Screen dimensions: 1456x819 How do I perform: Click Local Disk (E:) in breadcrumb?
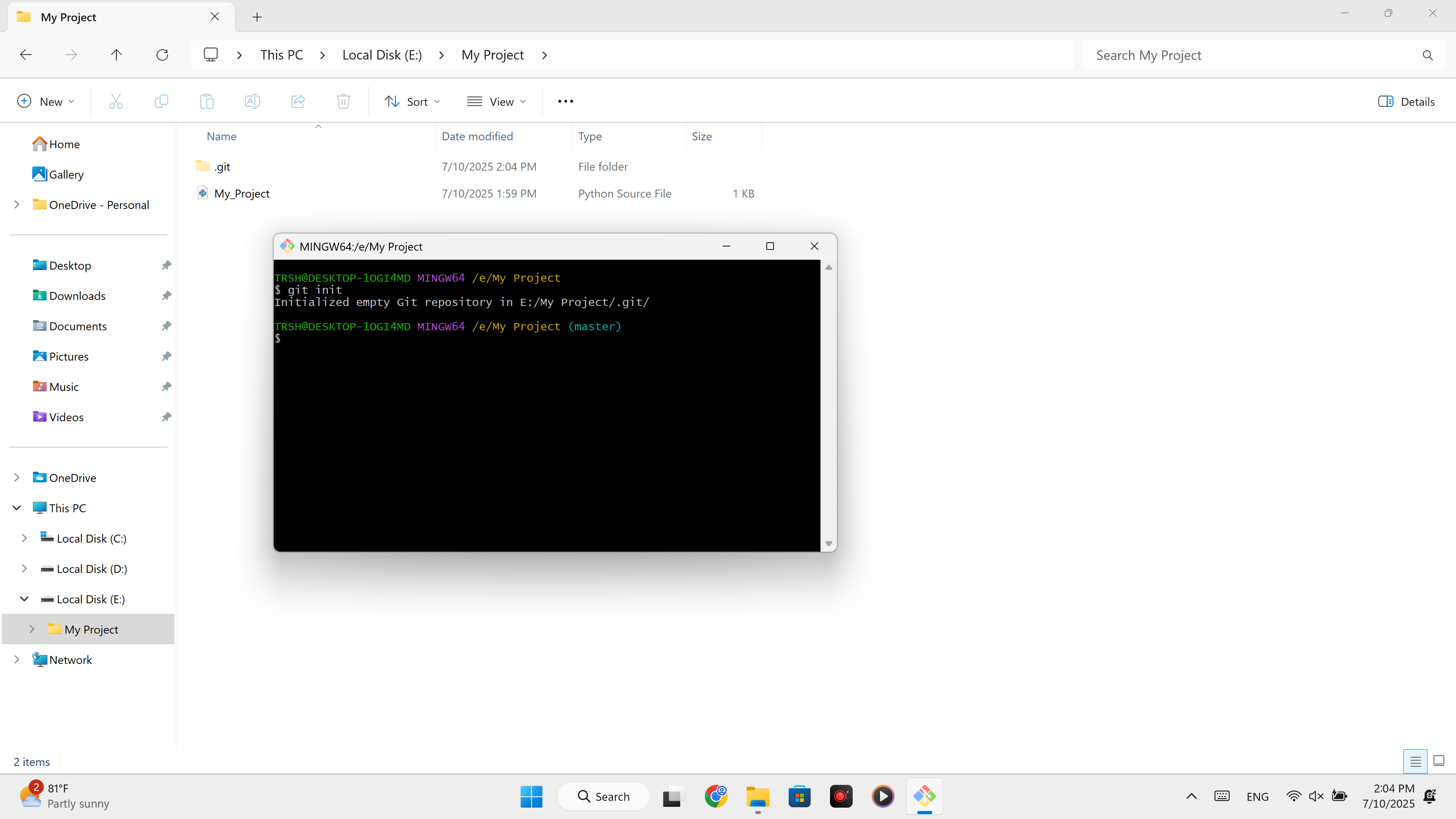(x=382, y=55)
